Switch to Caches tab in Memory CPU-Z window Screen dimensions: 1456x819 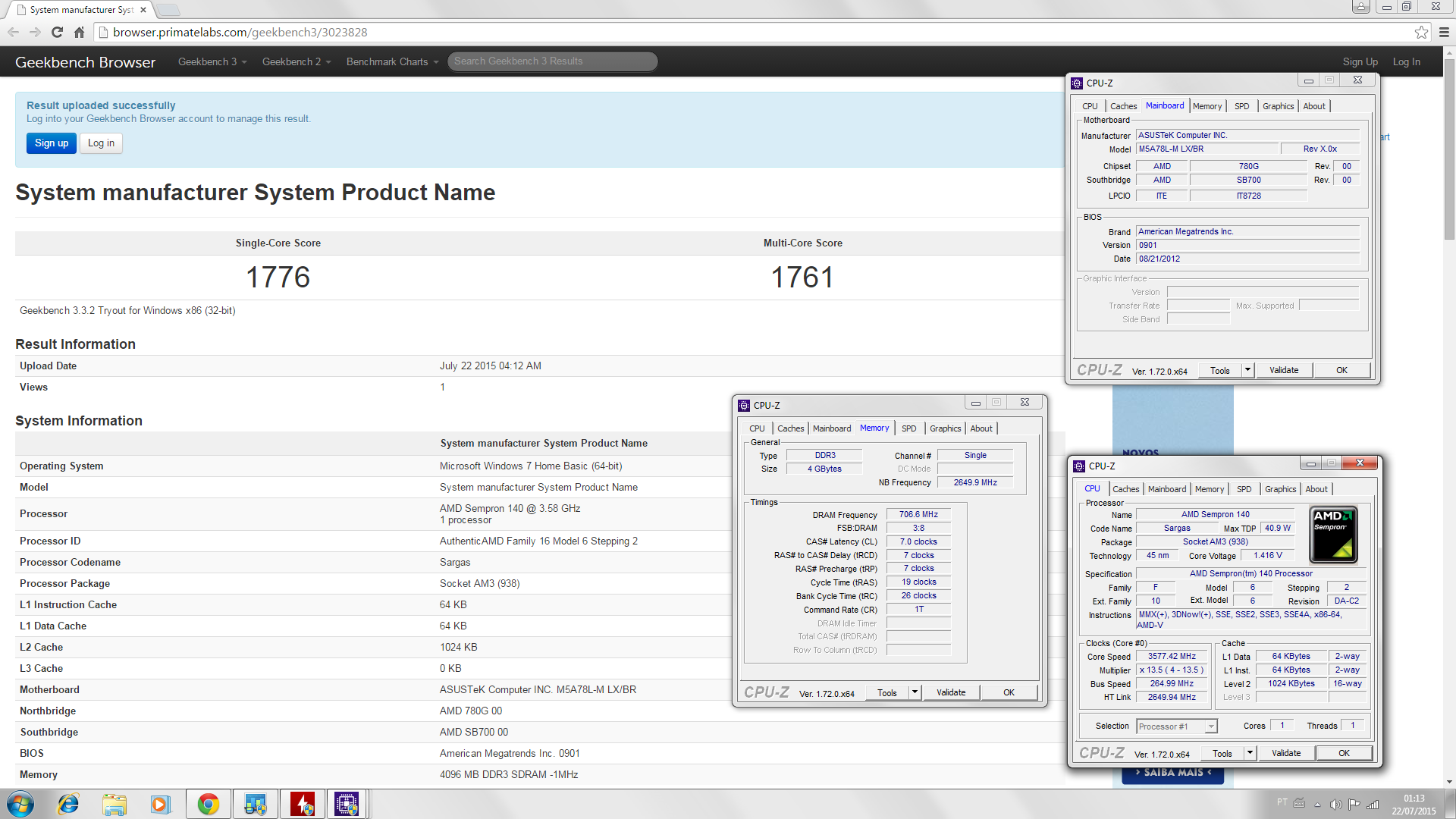coord(791,428)
